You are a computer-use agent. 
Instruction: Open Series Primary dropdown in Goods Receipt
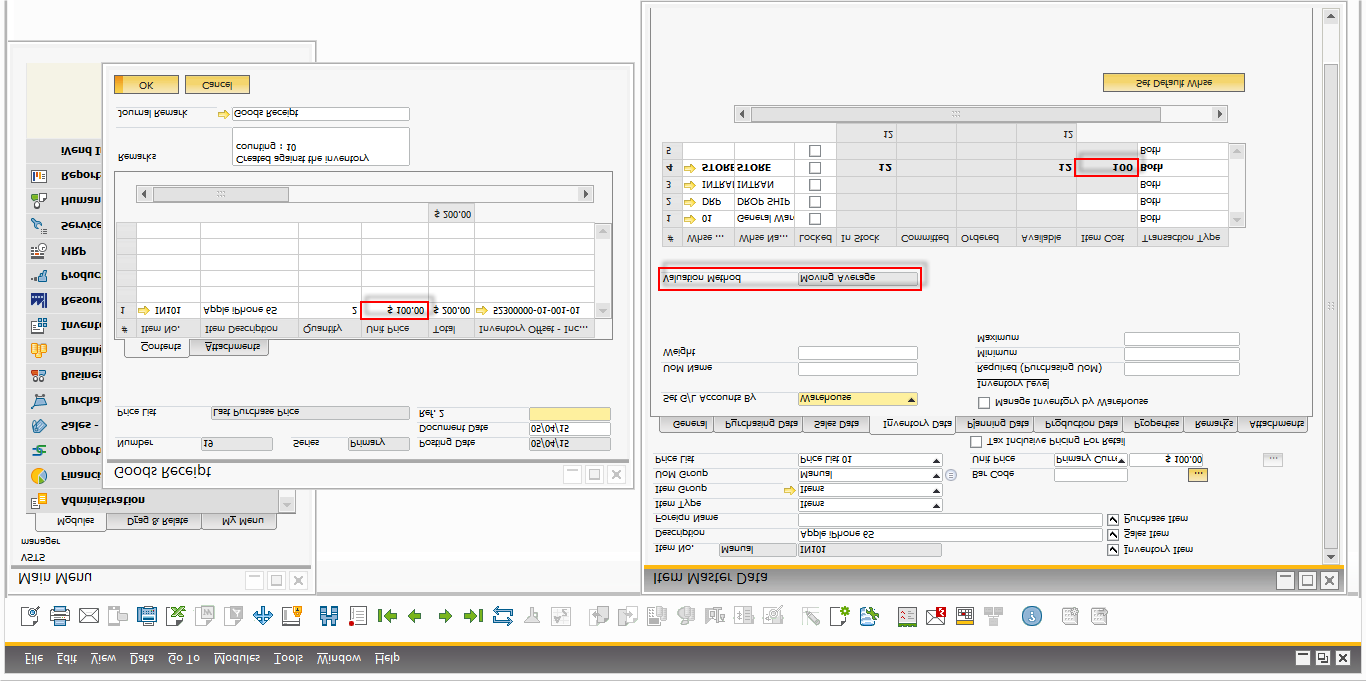[x=379, y=443]
